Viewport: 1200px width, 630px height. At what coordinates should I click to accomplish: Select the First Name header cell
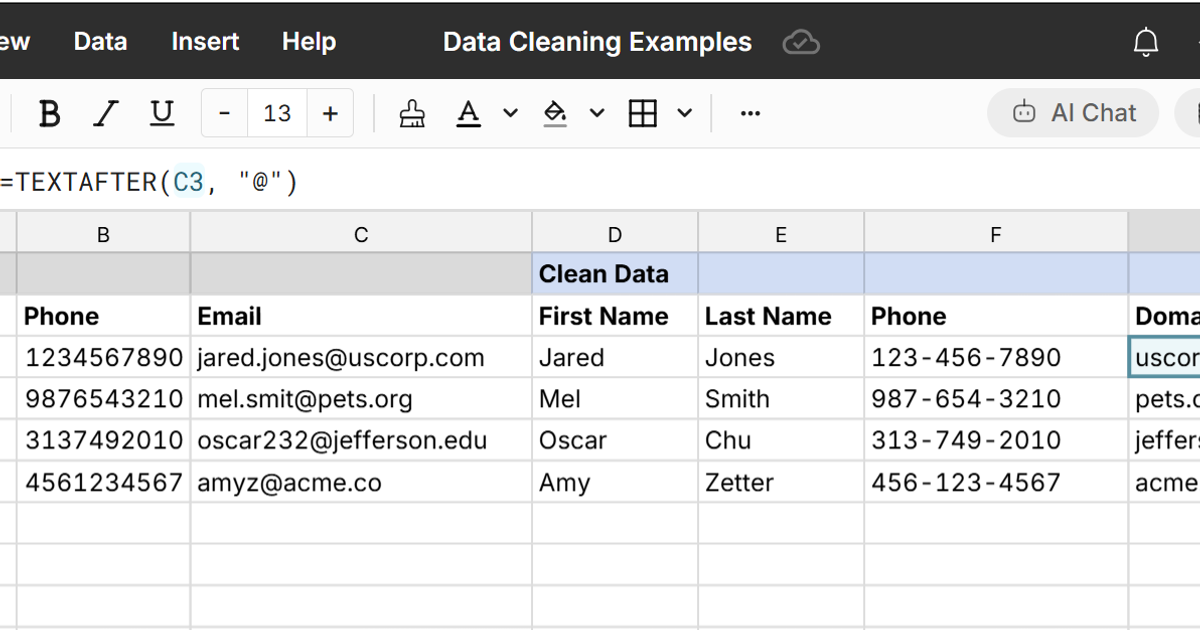pos(615,316)
